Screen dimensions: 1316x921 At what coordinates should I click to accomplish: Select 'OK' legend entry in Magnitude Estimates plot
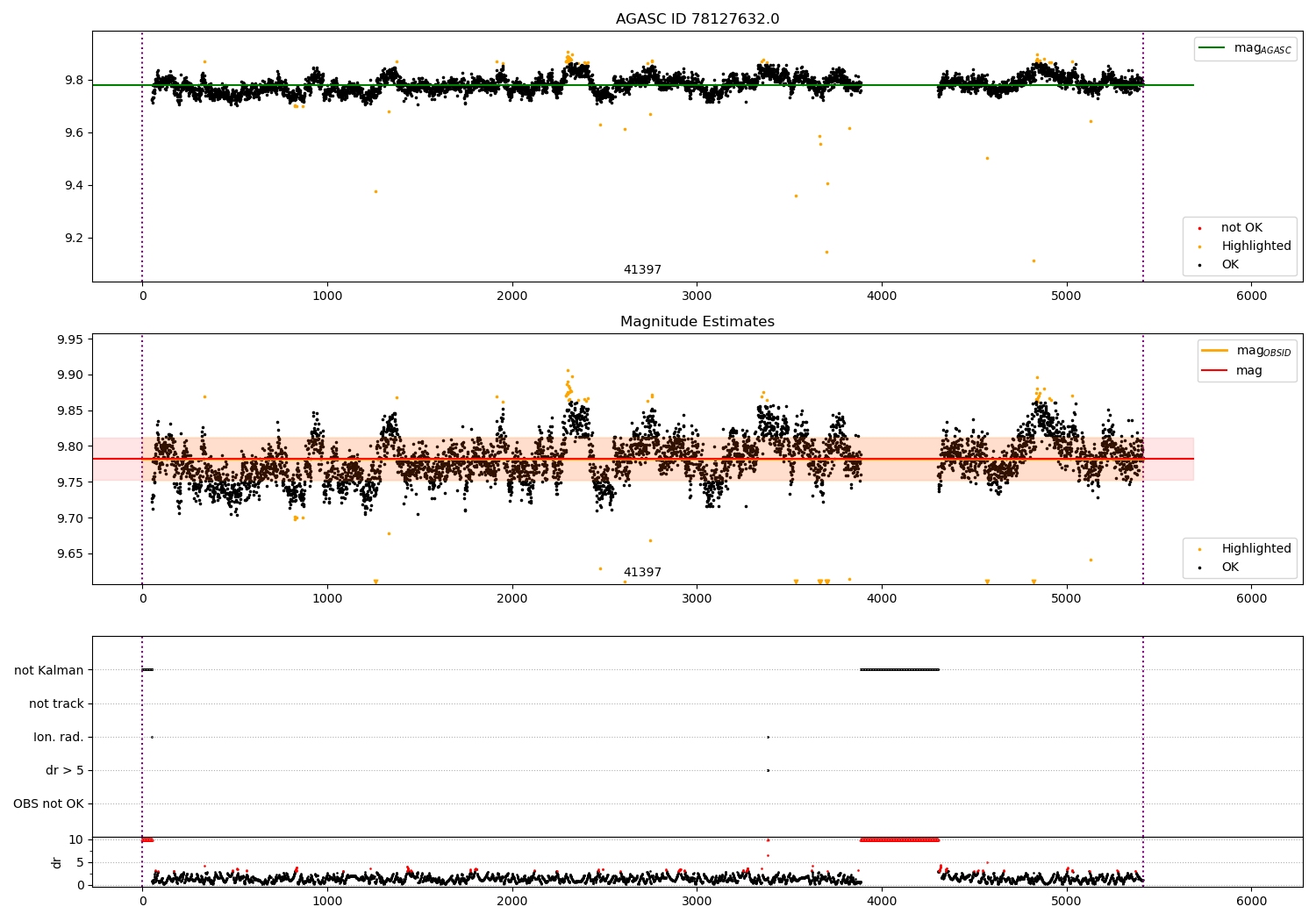[1229, 568]
